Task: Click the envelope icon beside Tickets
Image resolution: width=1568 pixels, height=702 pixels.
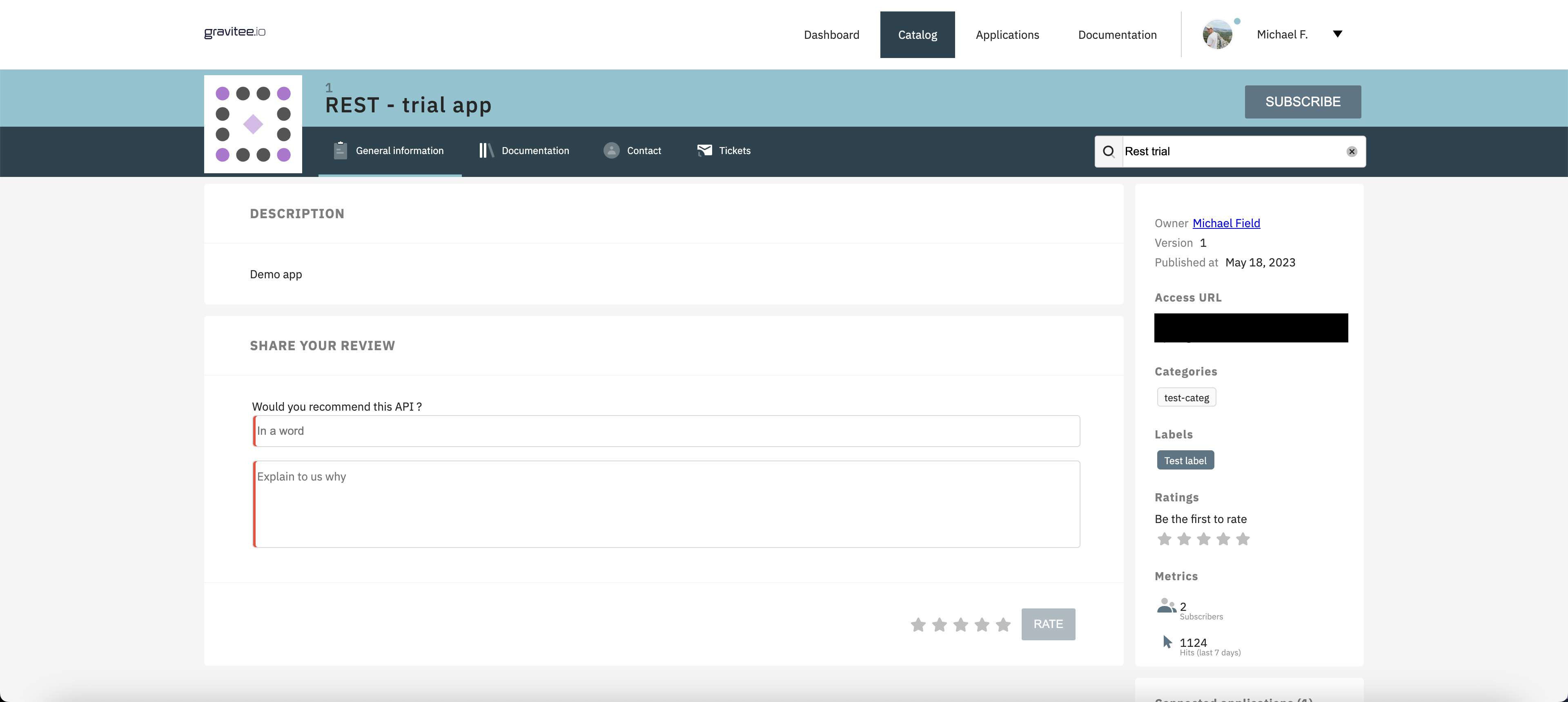Action: pos(704,150)
